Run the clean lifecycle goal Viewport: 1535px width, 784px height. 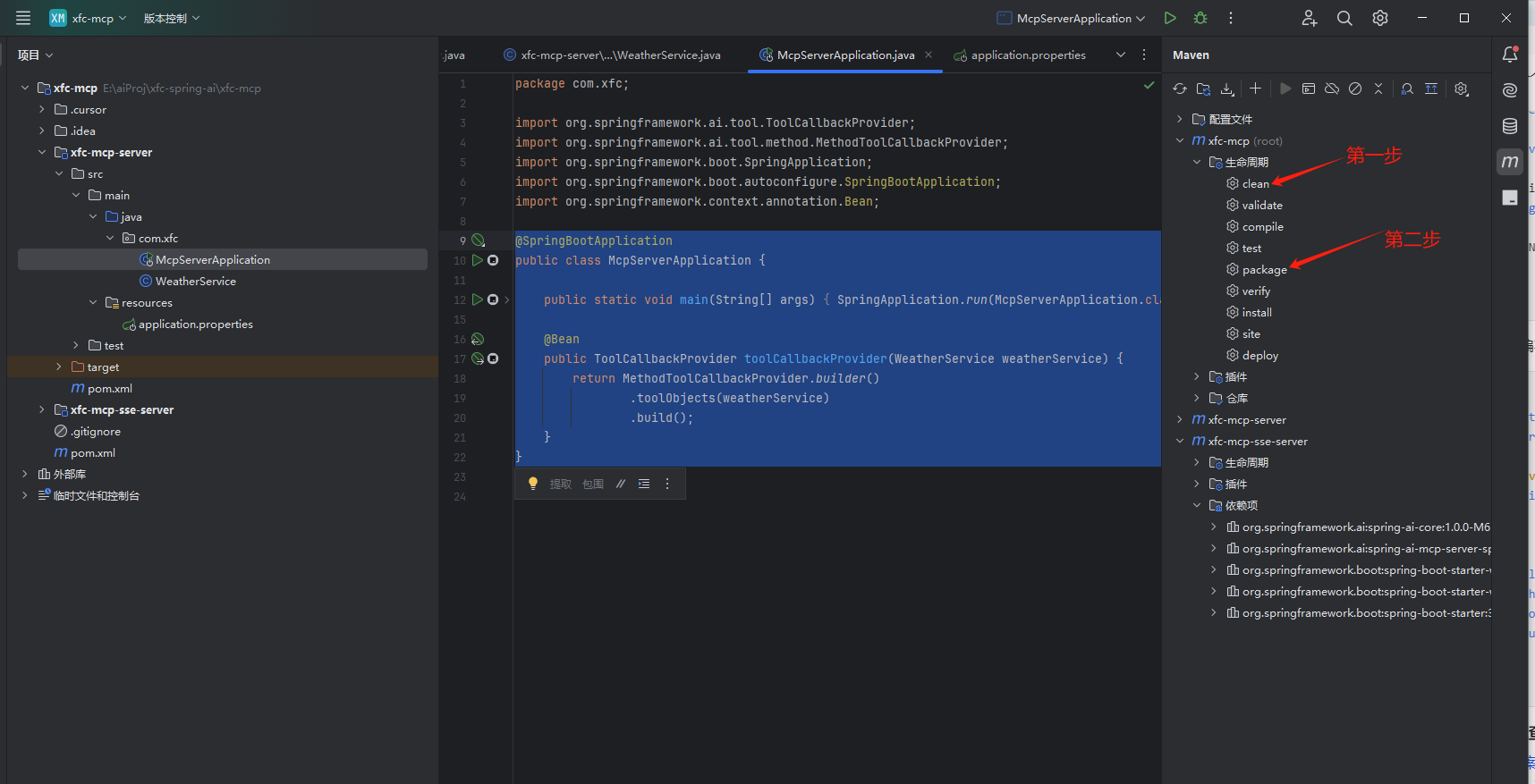(x=1255, y=184)
